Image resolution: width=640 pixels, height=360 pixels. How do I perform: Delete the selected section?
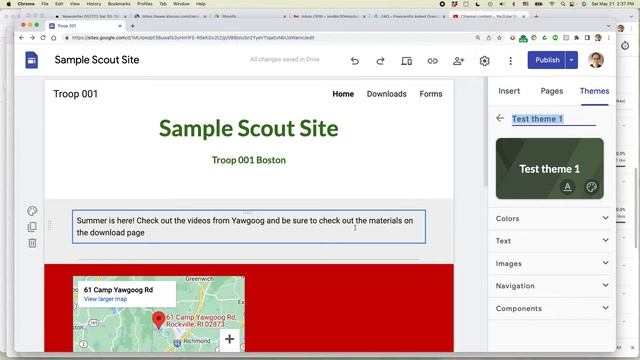click(x=32, y=243)
